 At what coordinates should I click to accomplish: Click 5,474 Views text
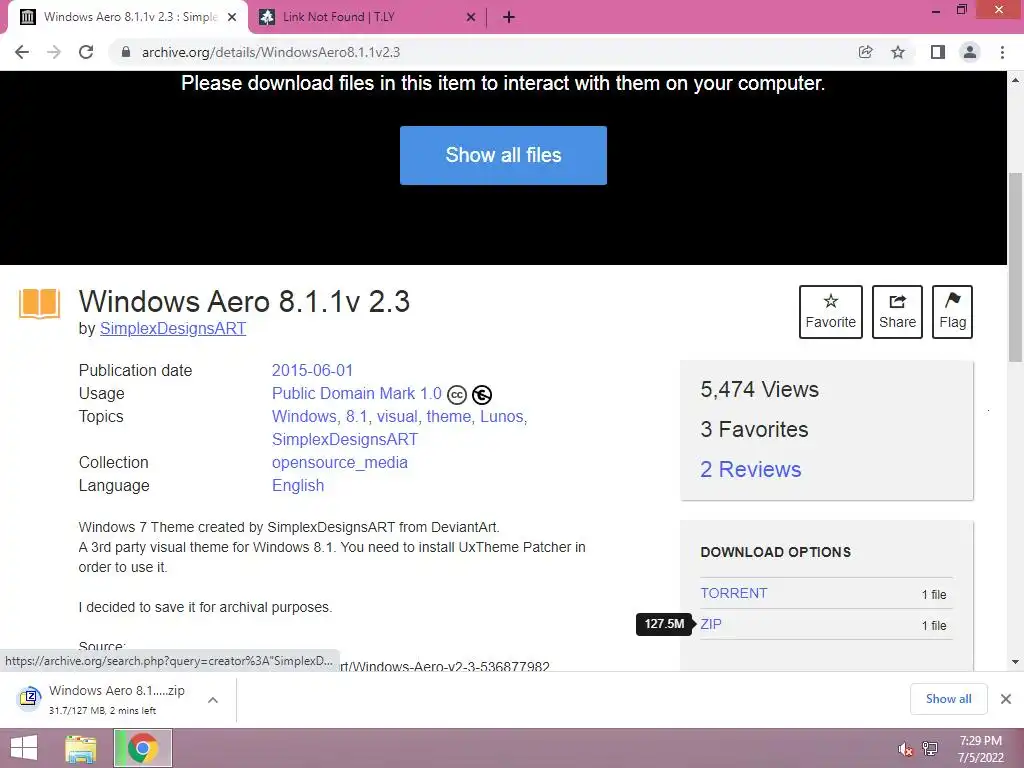760,389
